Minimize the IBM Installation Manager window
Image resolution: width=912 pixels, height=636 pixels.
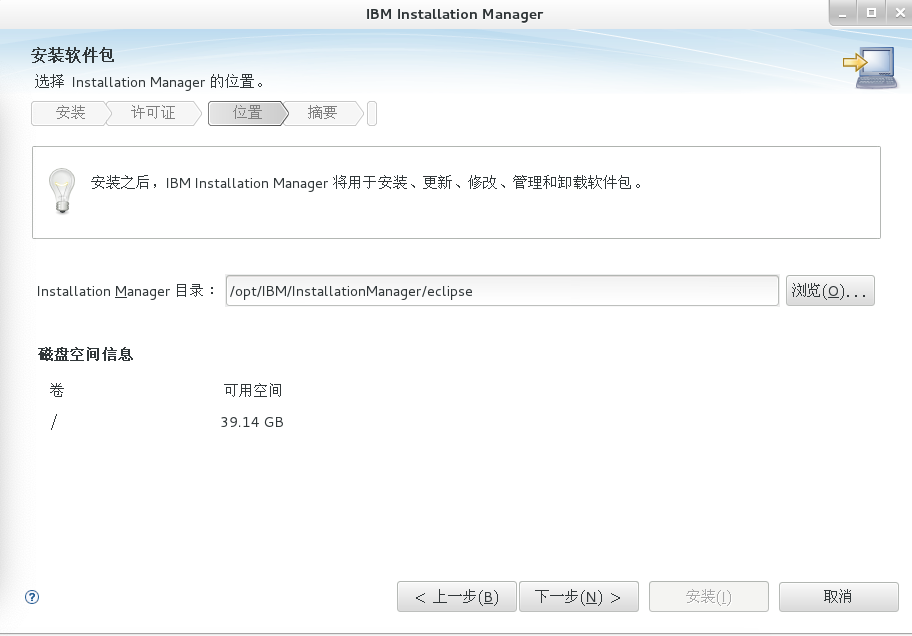coord(843,13)
